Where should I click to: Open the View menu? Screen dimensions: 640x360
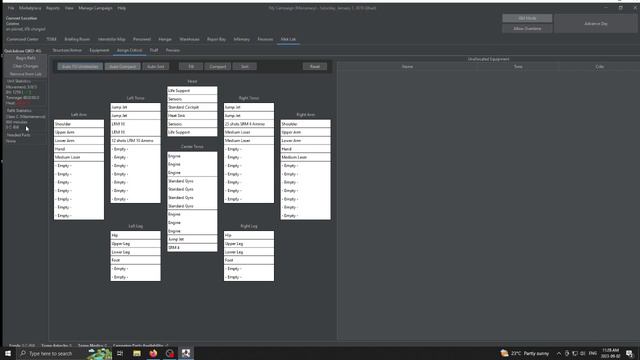(69, 8)
